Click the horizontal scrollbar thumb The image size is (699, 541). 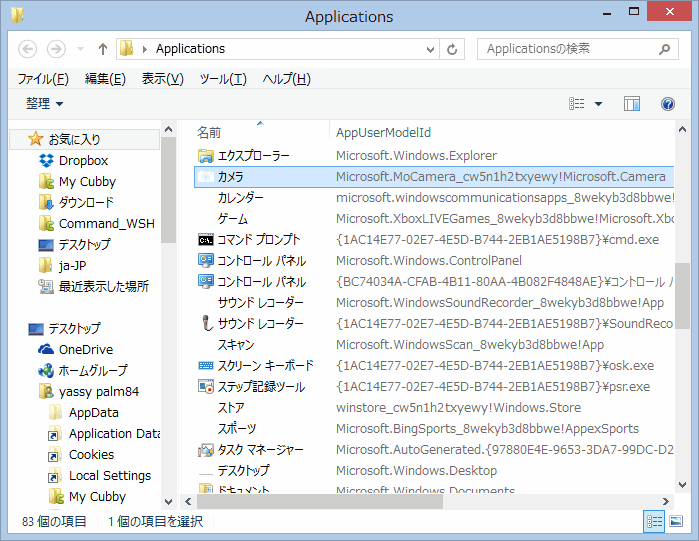(x=320, y=502)
